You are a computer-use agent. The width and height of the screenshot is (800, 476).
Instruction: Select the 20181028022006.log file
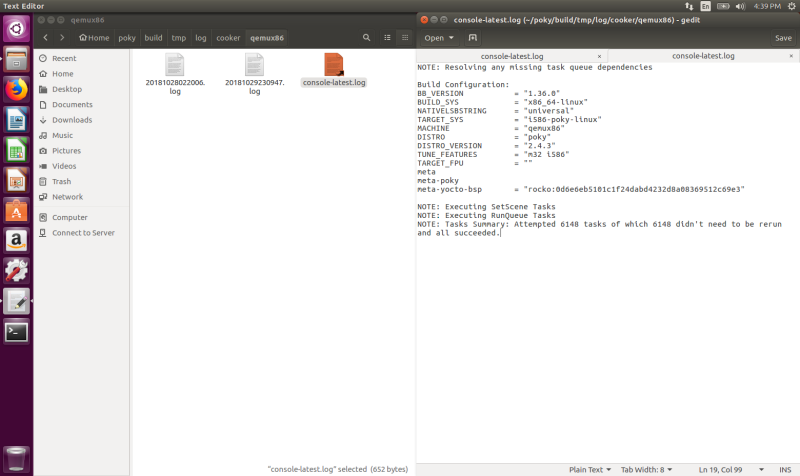[175, 74]
